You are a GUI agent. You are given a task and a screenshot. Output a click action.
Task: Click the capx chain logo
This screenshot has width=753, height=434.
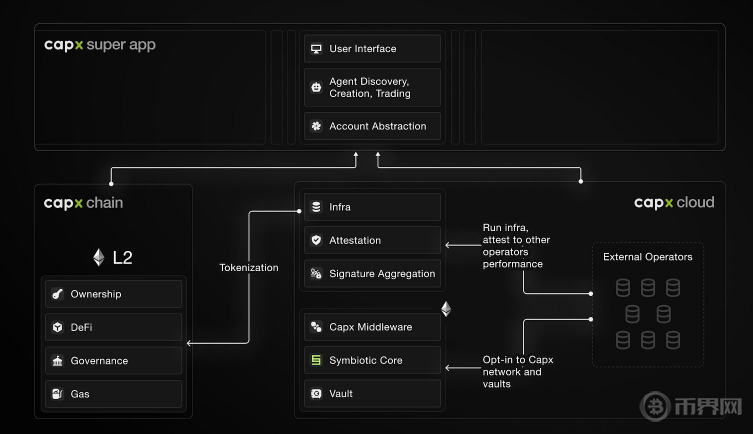(x=84, y=203)
